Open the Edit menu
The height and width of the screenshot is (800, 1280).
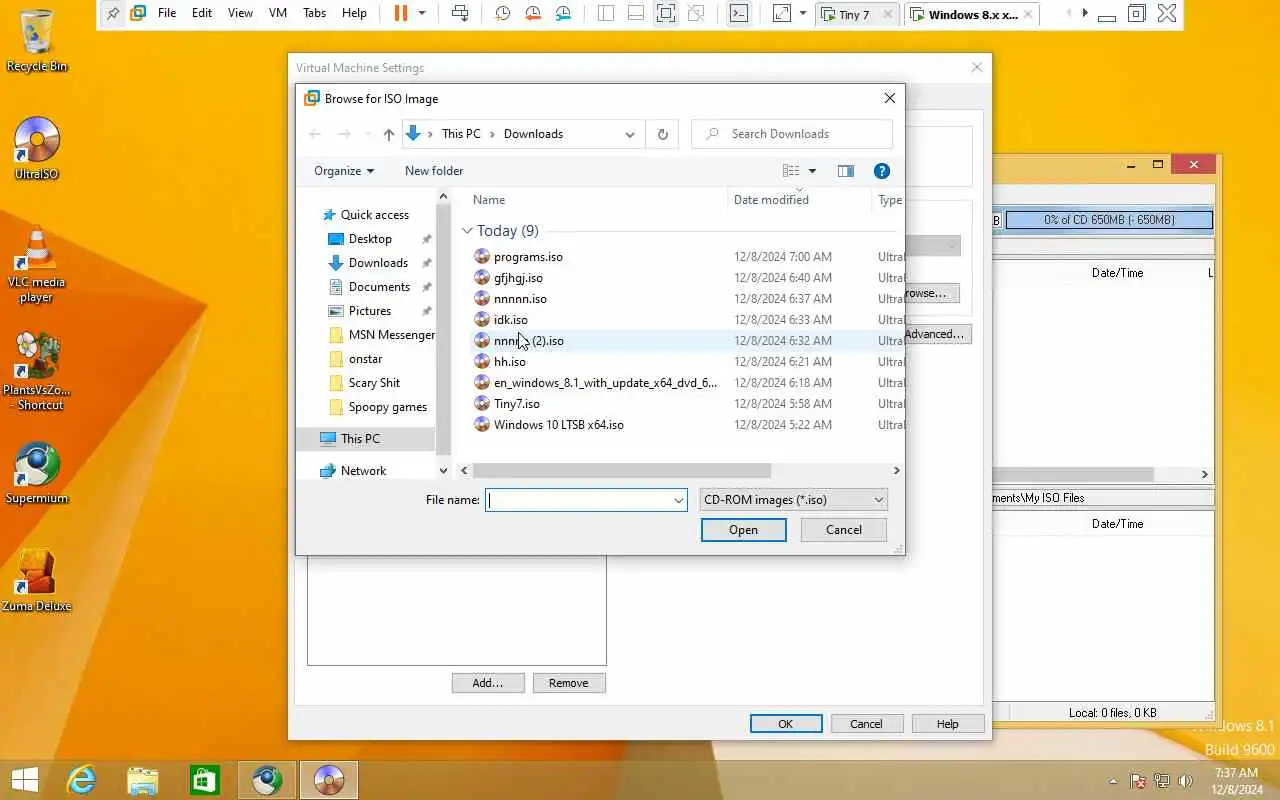point(202,13)
